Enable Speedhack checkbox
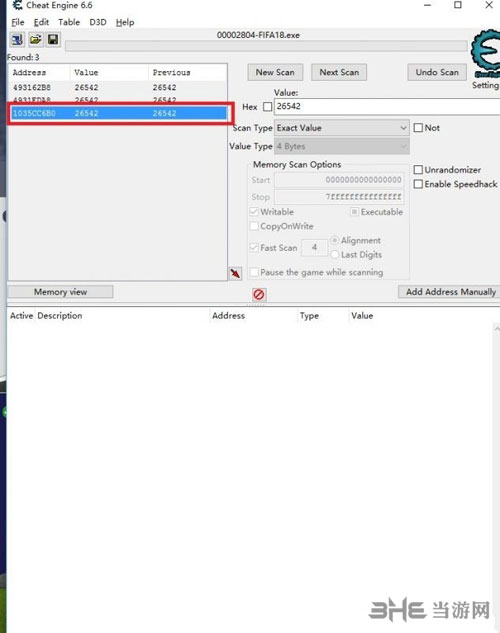This screenshot has height=633, width=500. click(x=418, y=184)
